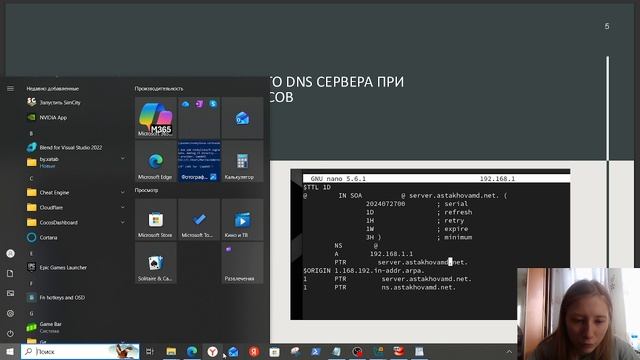Jump to letter C section header
The width and height of the screenshot is (640, 360).
coord(31,178)
